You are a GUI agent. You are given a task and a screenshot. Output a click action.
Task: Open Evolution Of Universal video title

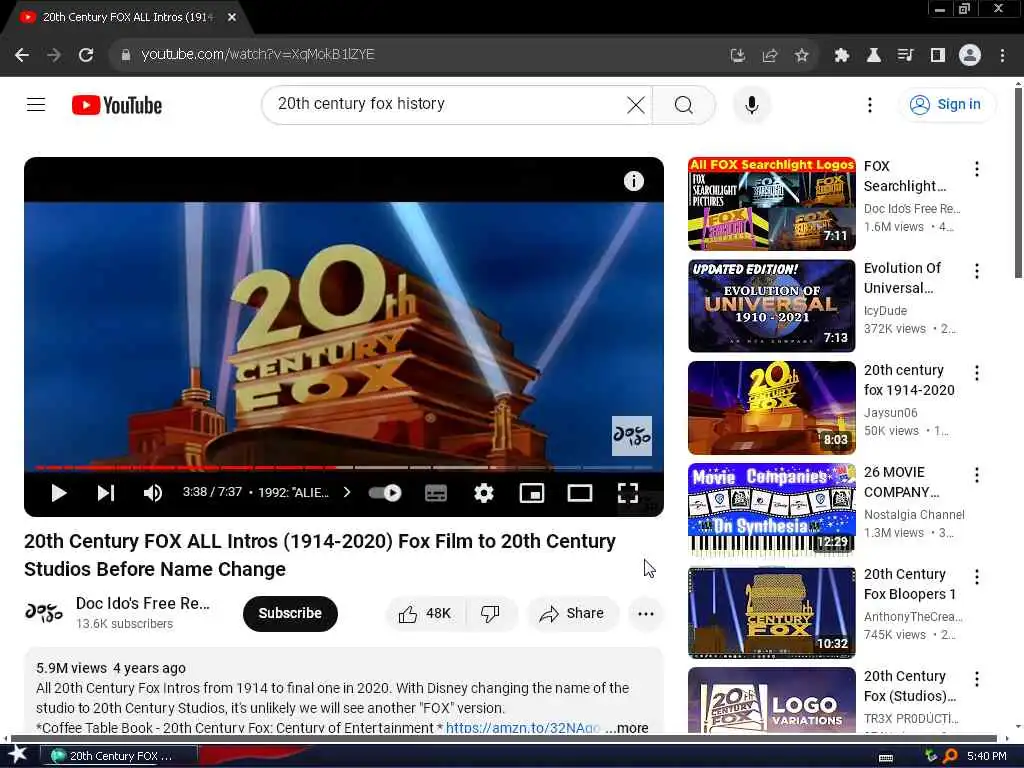tap(903, 278)
